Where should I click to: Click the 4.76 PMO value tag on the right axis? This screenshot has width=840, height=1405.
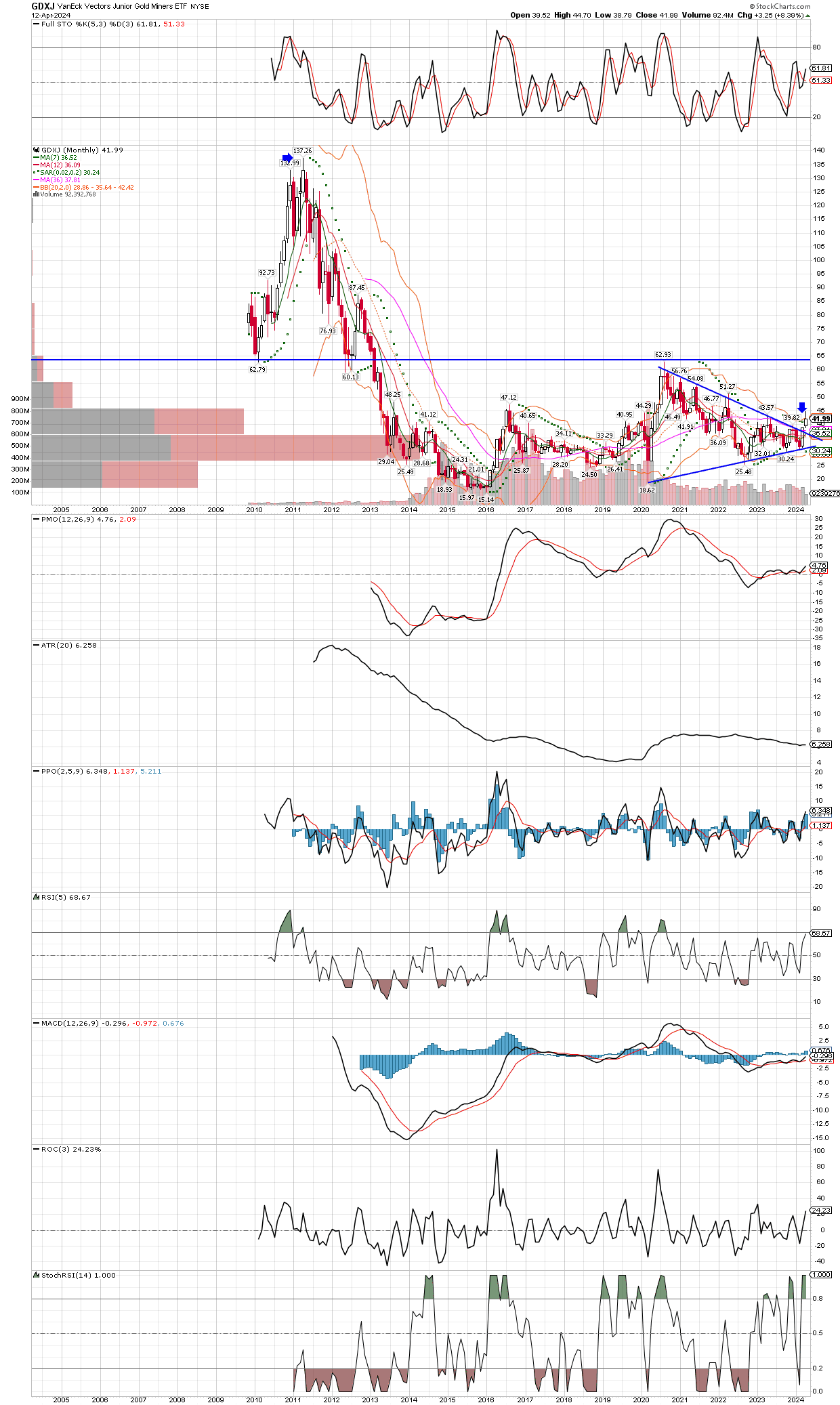(x=819, y=565)
